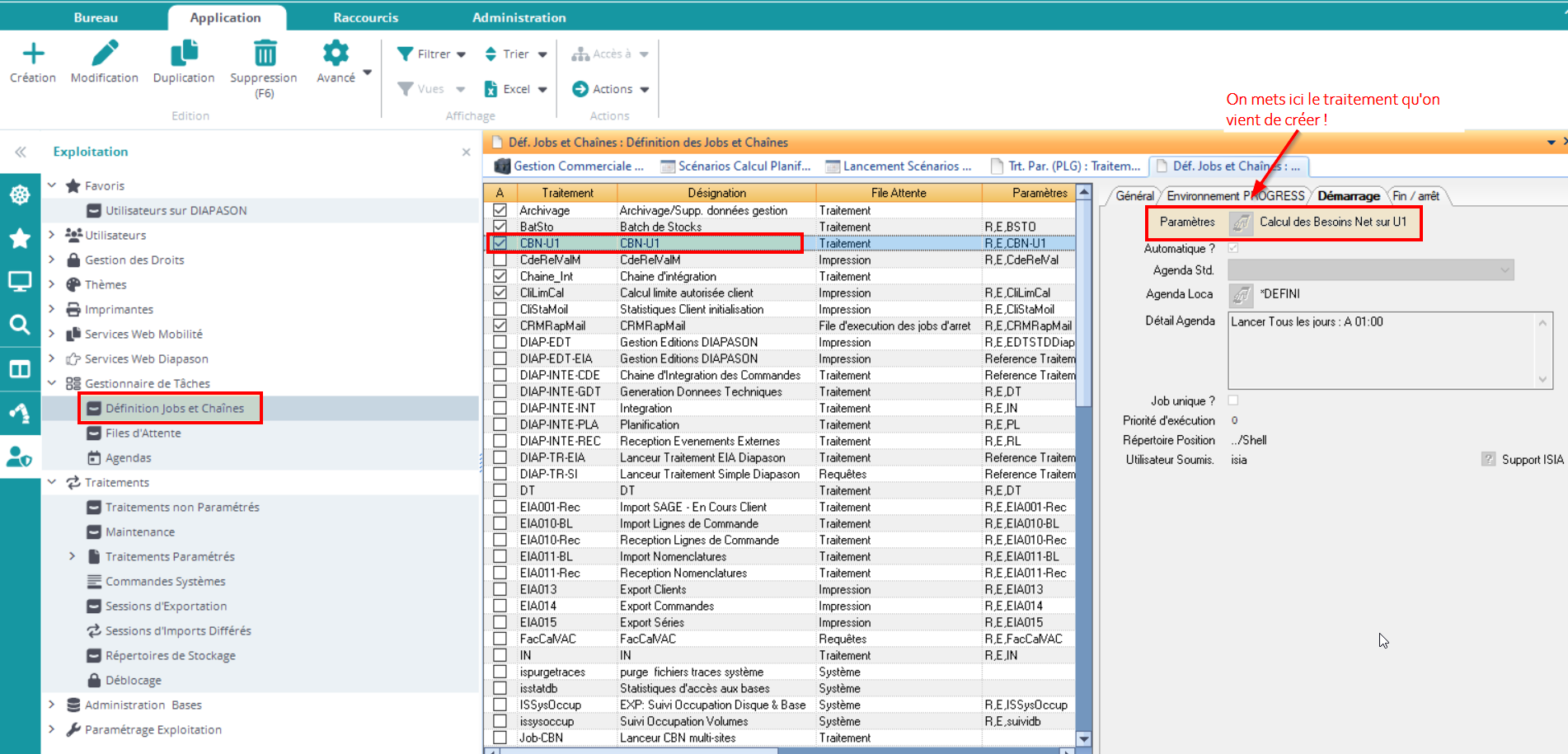The image size is (1568, 754).
Task: Open Files d'Attente in the tree
Action: click(143, 433)
